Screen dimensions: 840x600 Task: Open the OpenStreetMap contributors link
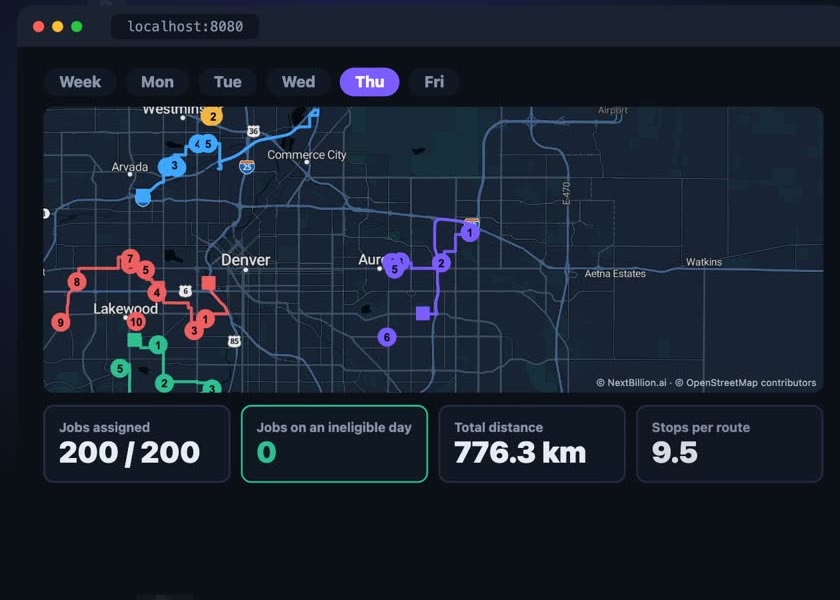click(x=746, y=382)
